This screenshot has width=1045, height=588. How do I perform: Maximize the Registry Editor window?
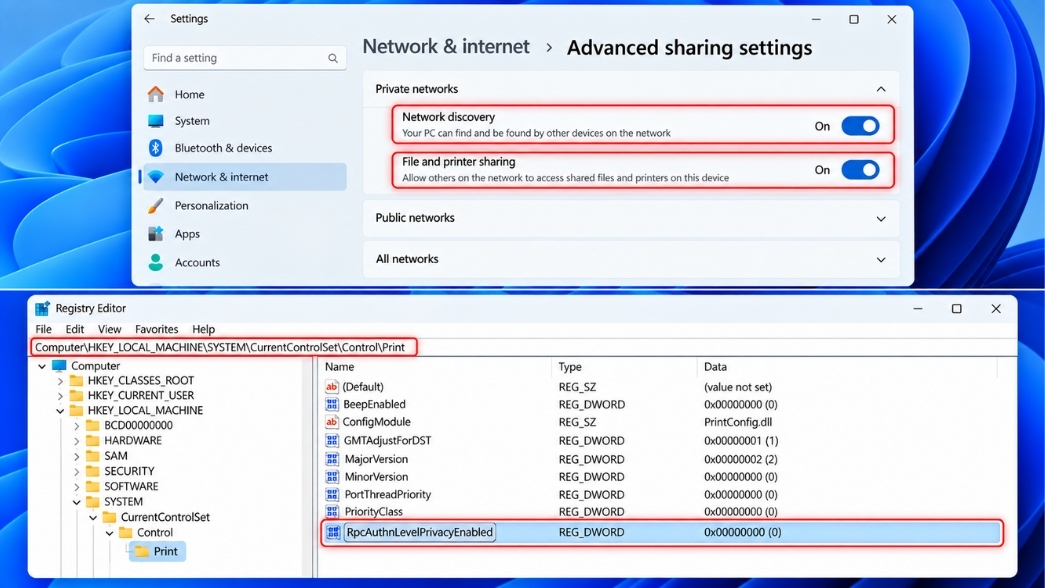point(956,309)
